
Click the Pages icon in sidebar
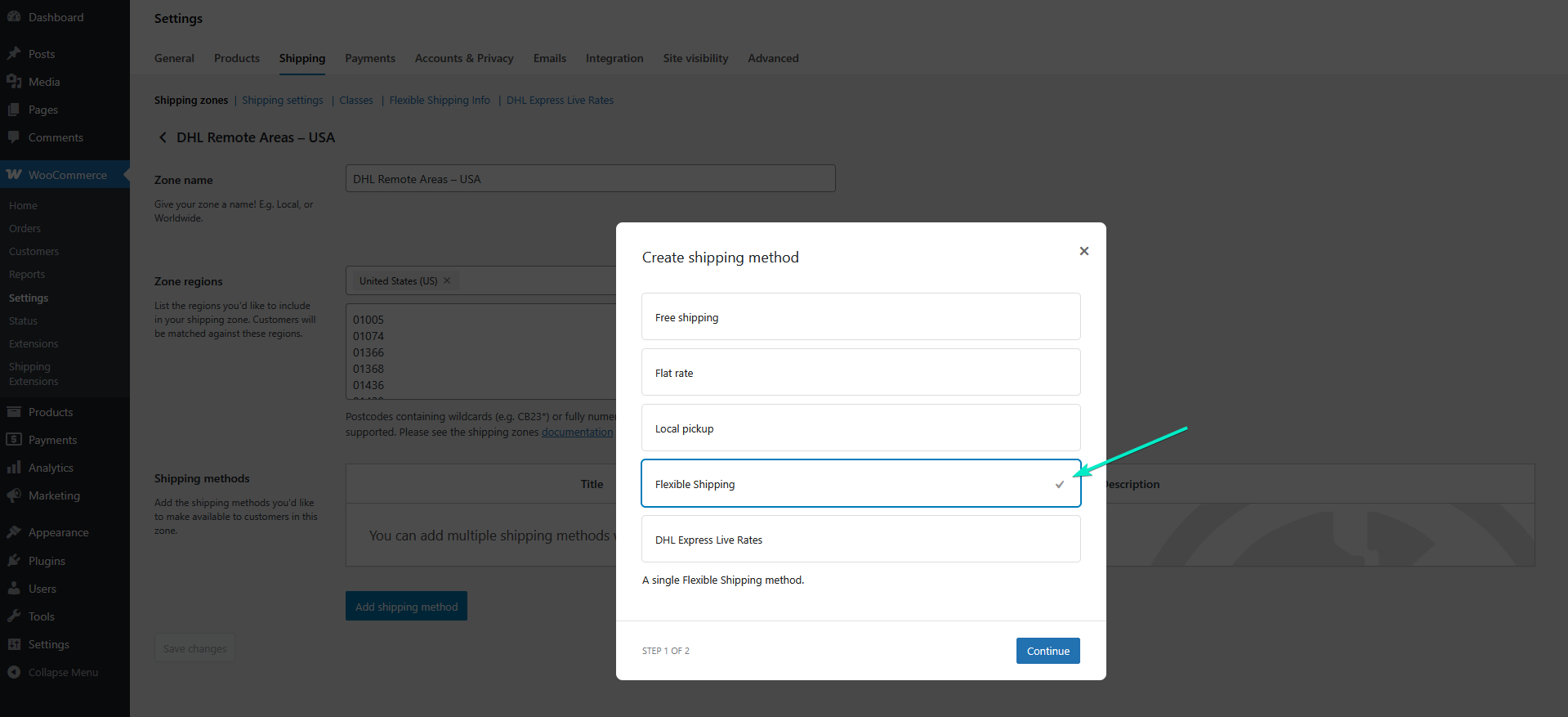(x=14, y=110)
